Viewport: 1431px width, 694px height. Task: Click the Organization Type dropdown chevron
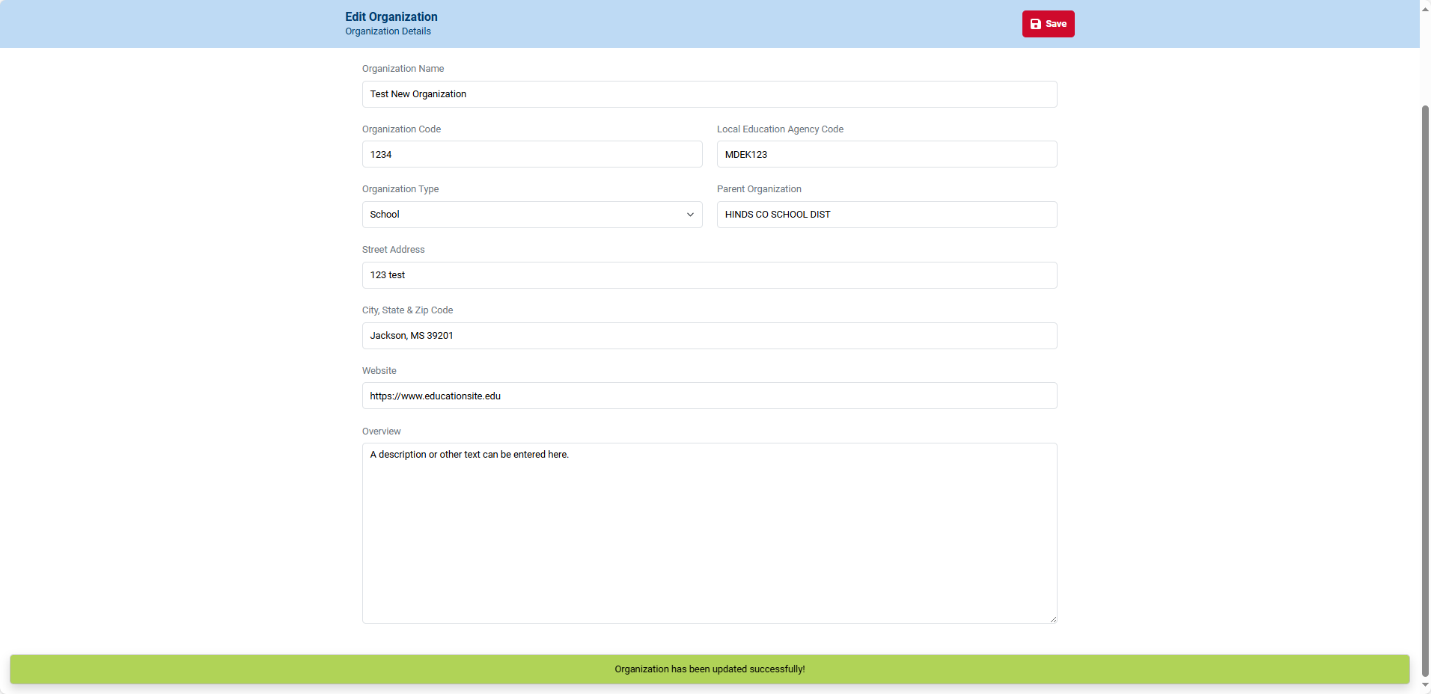(x=690, y=214)
